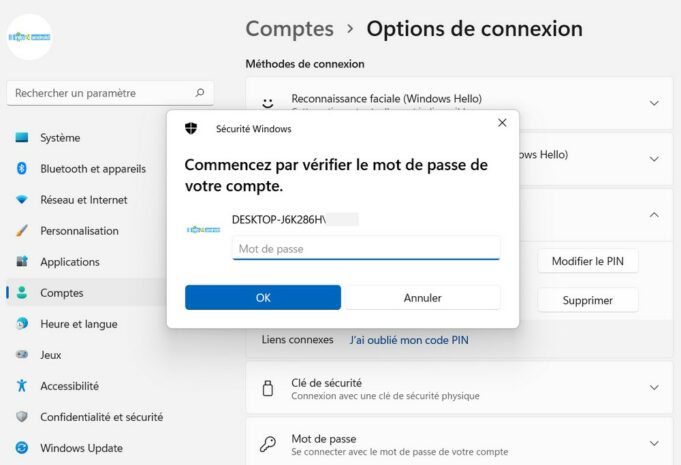
Task: Confirm with the OK button
Action: [x=263, y=297]
